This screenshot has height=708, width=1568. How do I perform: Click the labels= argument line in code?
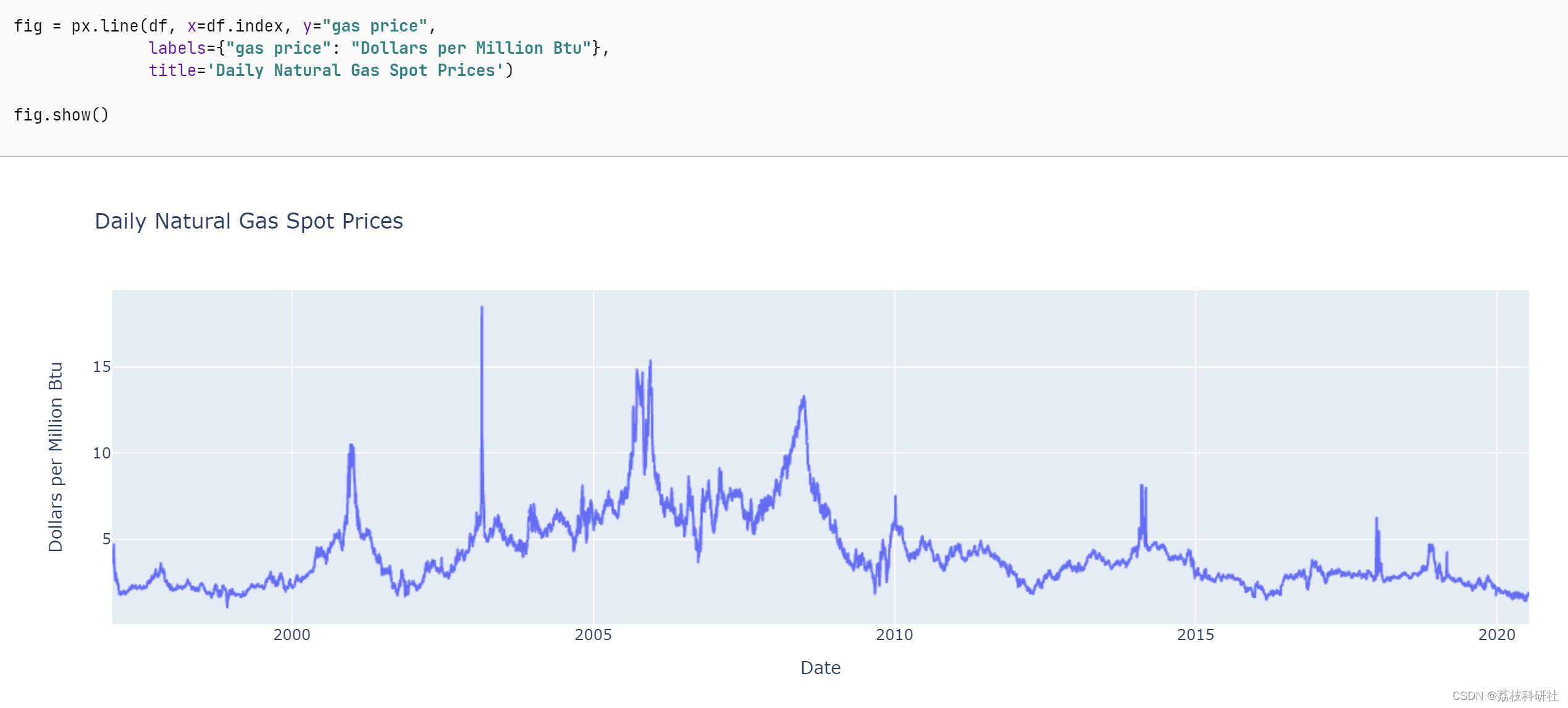[x=378, y=48]
